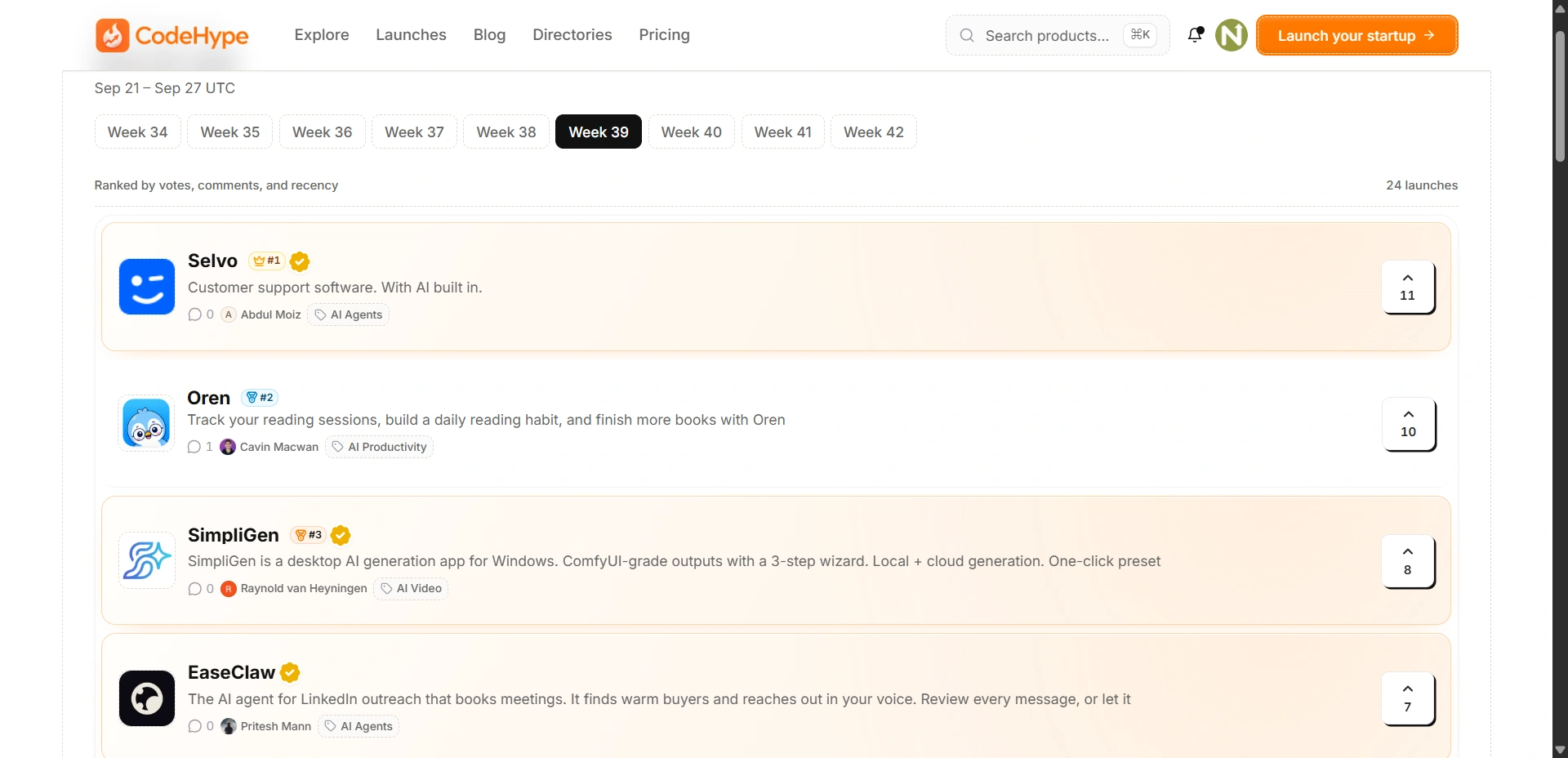Screen dimensions: 1568x758
Task: Click the ⌘K shortcut badge
Action: [1140, 35]
